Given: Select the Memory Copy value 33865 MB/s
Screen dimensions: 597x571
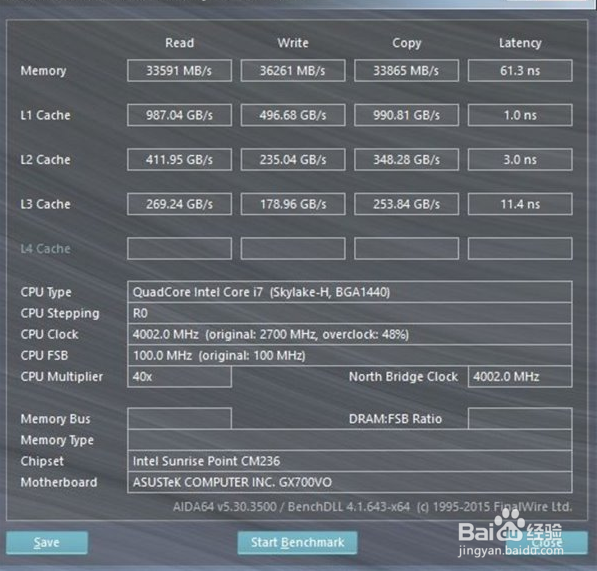Looking at the screenshot, I should (406, 70).
